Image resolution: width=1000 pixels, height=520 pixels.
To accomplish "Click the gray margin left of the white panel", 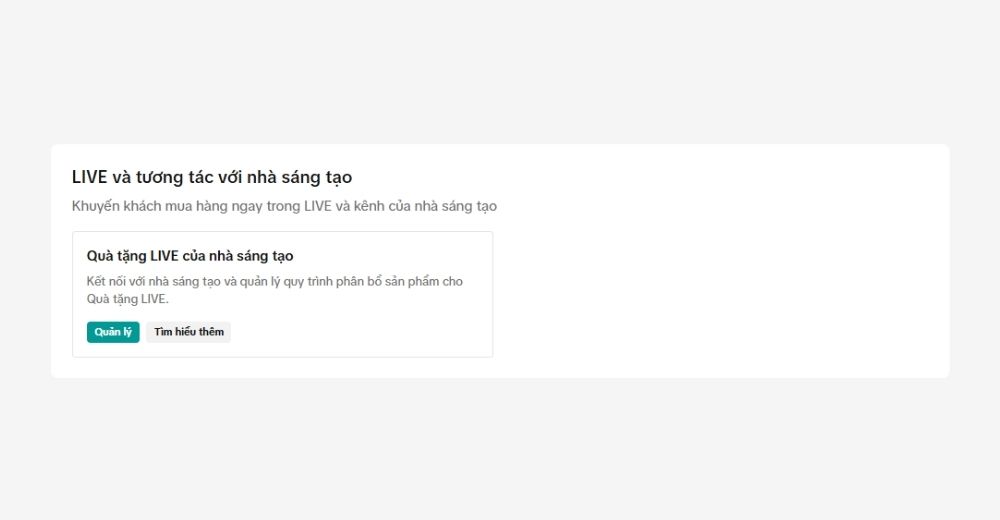I will 25,260.
